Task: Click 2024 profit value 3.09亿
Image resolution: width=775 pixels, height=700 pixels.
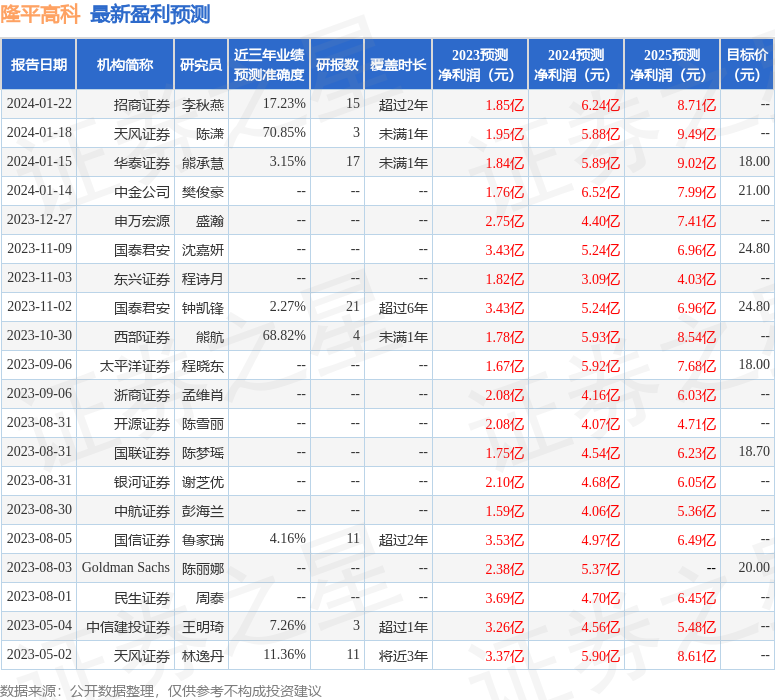Action: pos(600,279)
